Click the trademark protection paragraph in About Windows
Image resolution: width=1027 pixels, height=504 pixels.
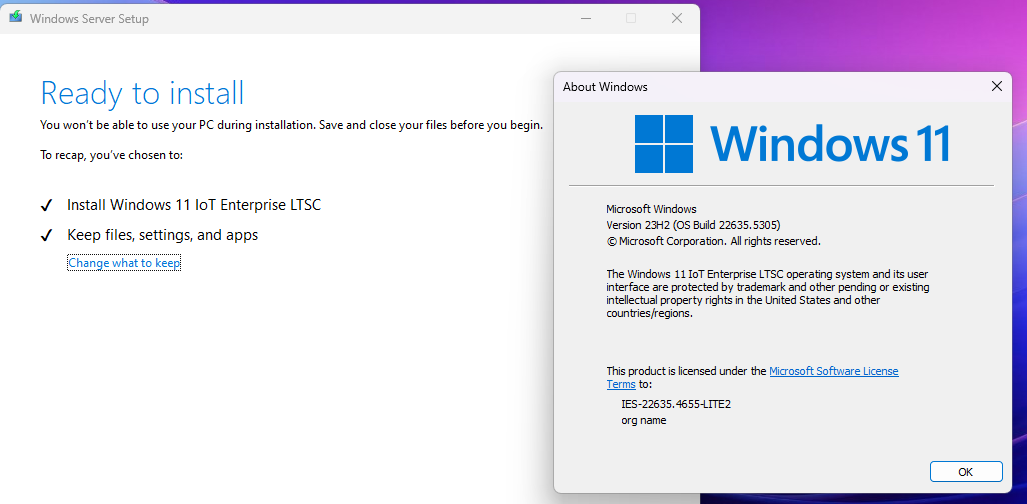click(768, 294)
